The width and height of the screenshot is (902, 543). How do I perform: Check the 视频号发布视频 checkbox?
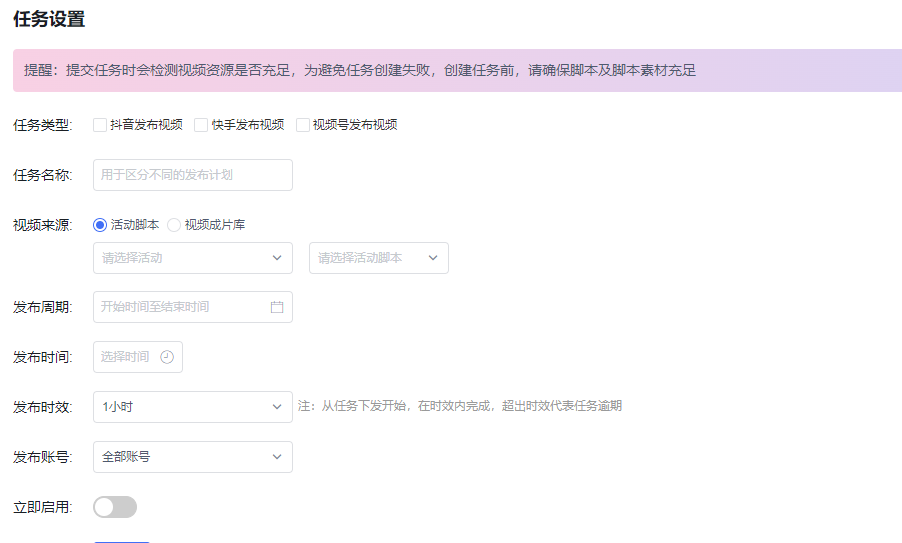(303, 125)
